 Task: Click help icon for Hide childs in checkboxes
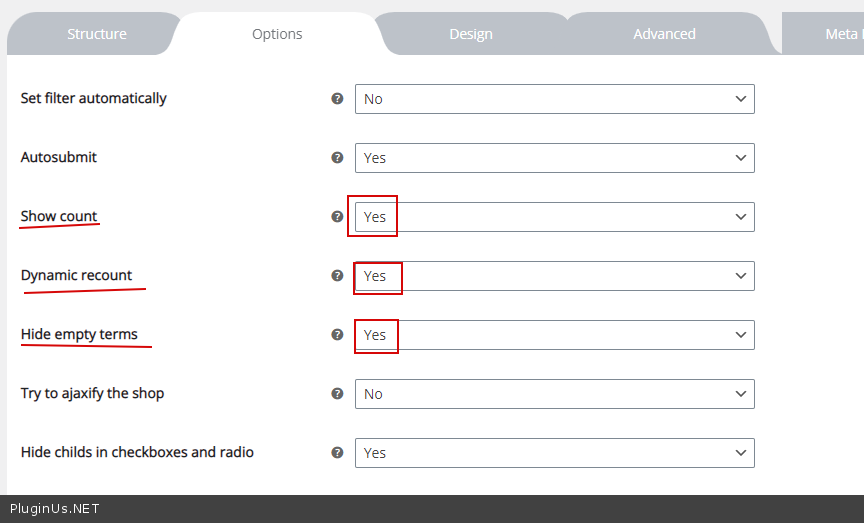337,453
